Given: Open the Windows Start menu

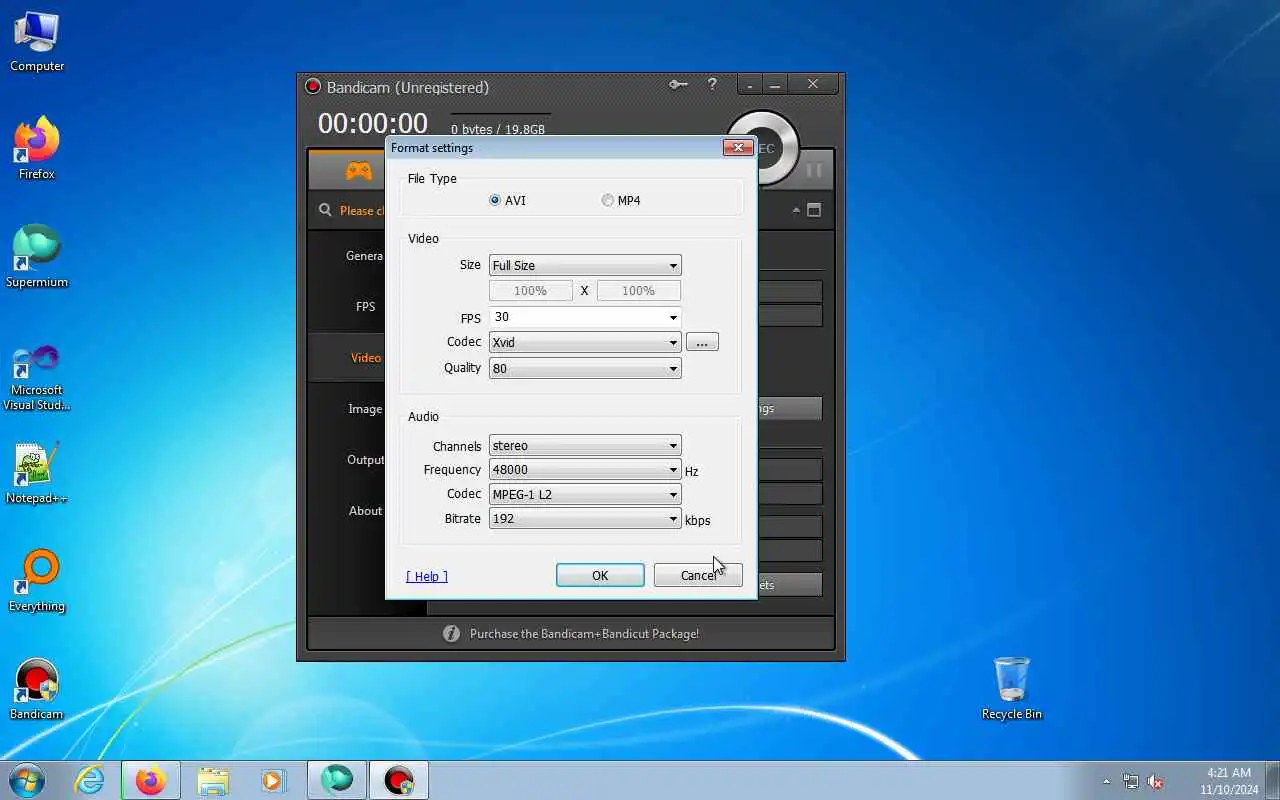Looking at the screenshot, I should pyautogui.click(x=26, y=780).
